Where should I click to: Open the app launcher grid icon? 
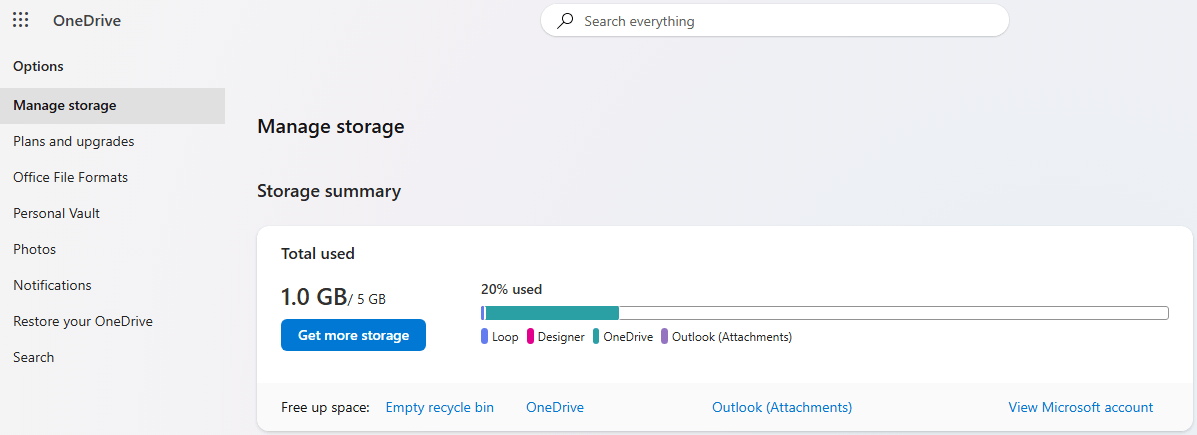[21, 21]
